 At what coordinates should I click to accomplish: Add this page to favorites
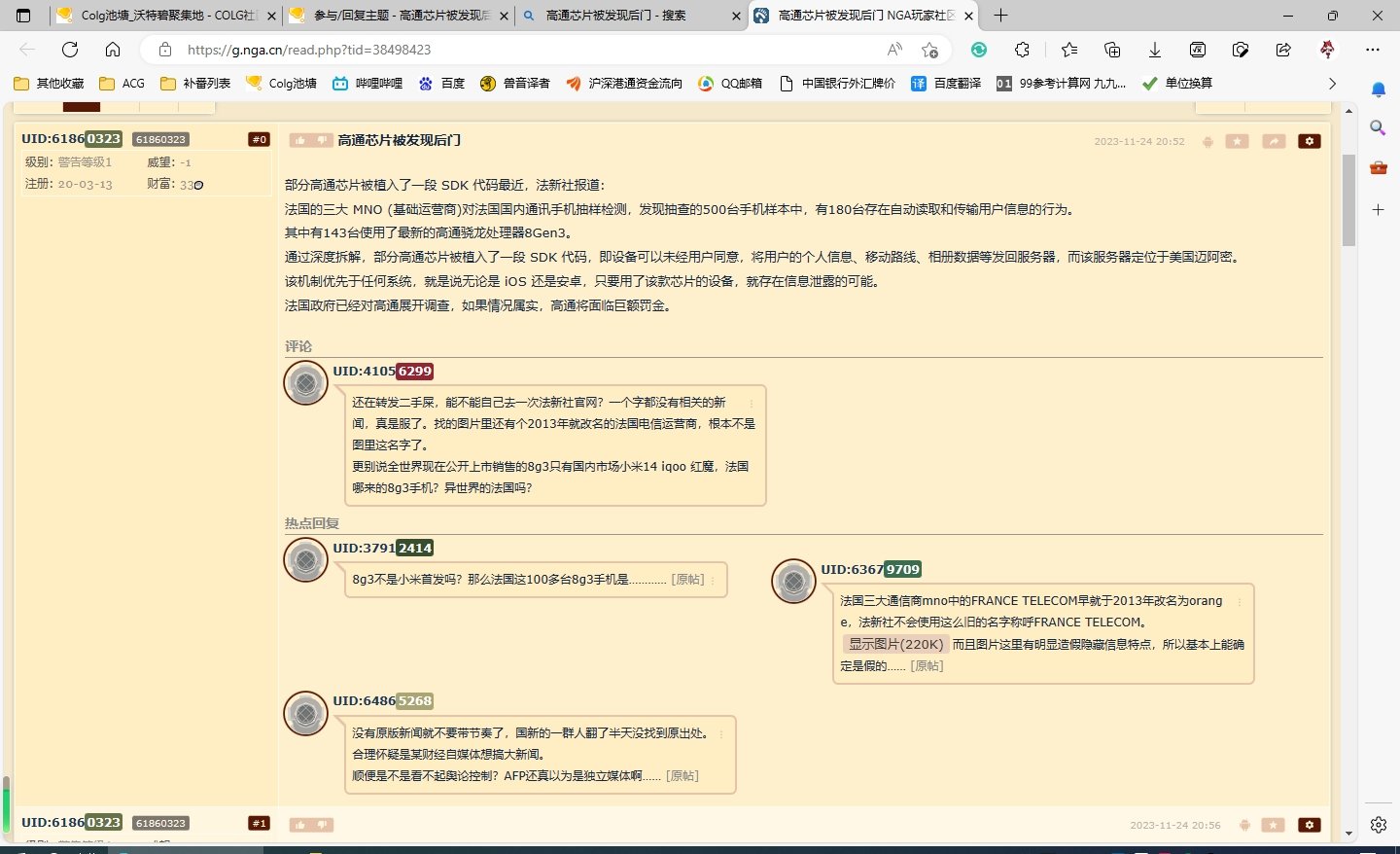click(930, 50)
